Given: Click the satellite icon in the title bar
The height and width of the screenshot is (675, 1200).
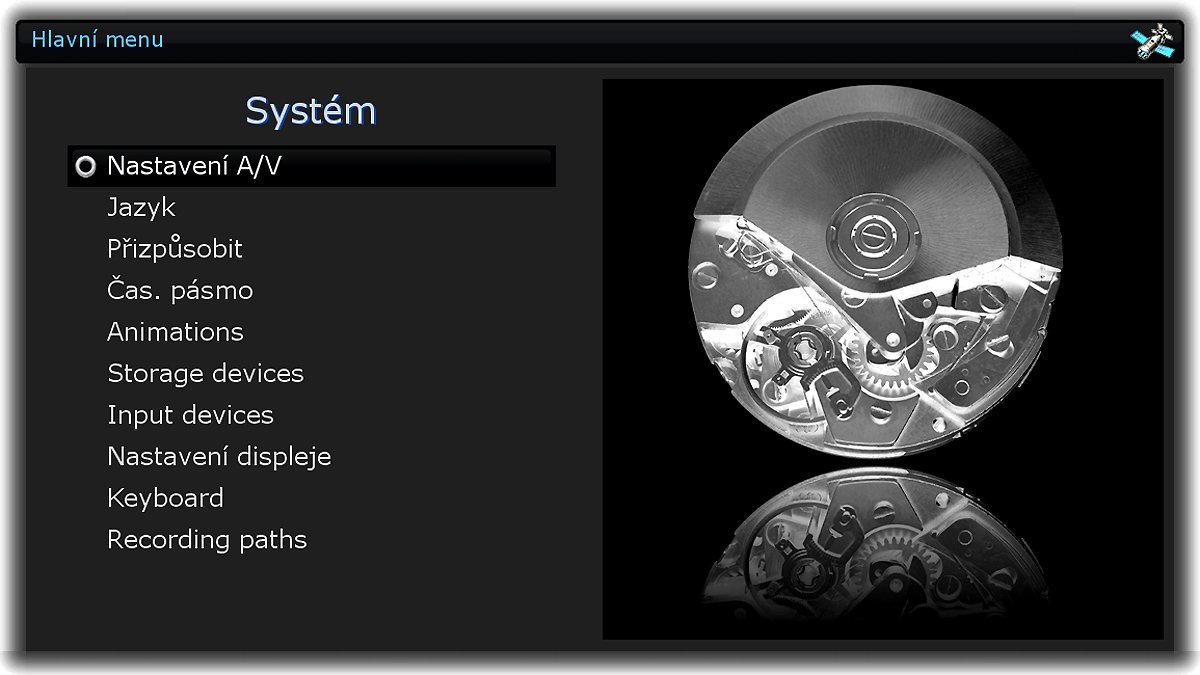Looking at the screenshot, I should (x=1152, y=41).
